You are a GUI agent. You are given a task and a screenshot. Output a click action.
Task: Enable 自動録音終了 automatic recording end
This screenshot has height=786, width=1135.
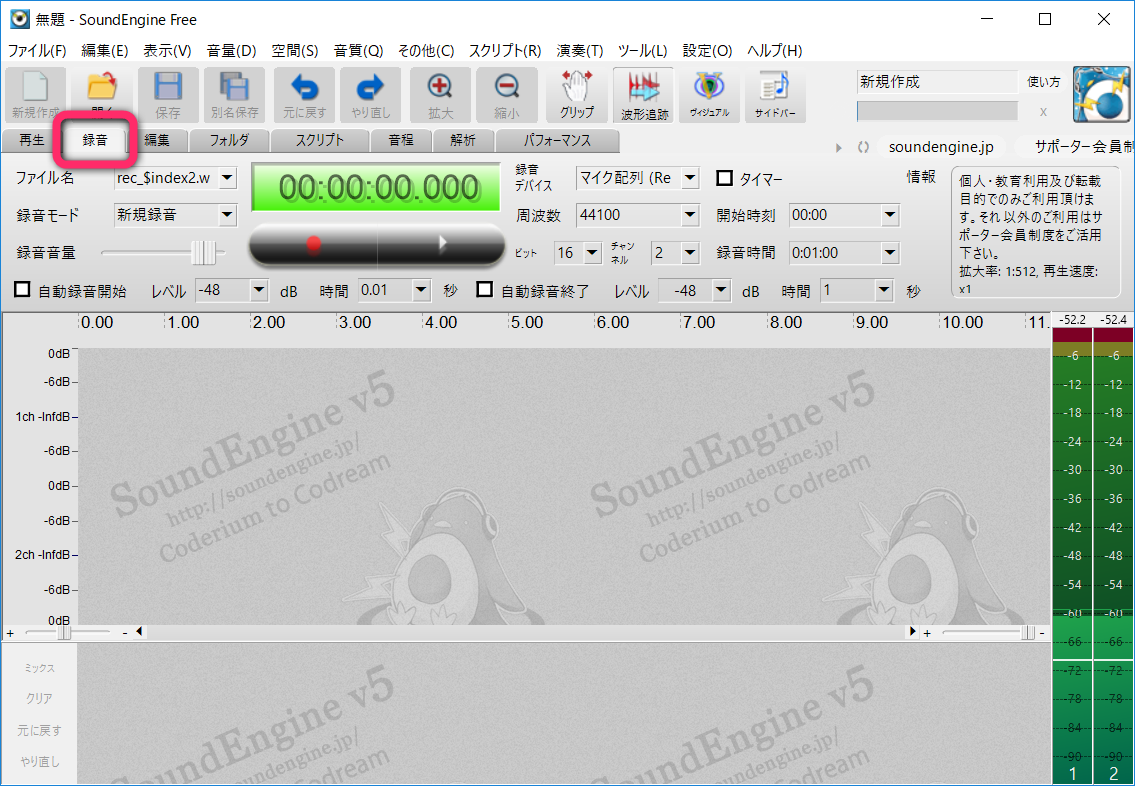tap(487, 290)
